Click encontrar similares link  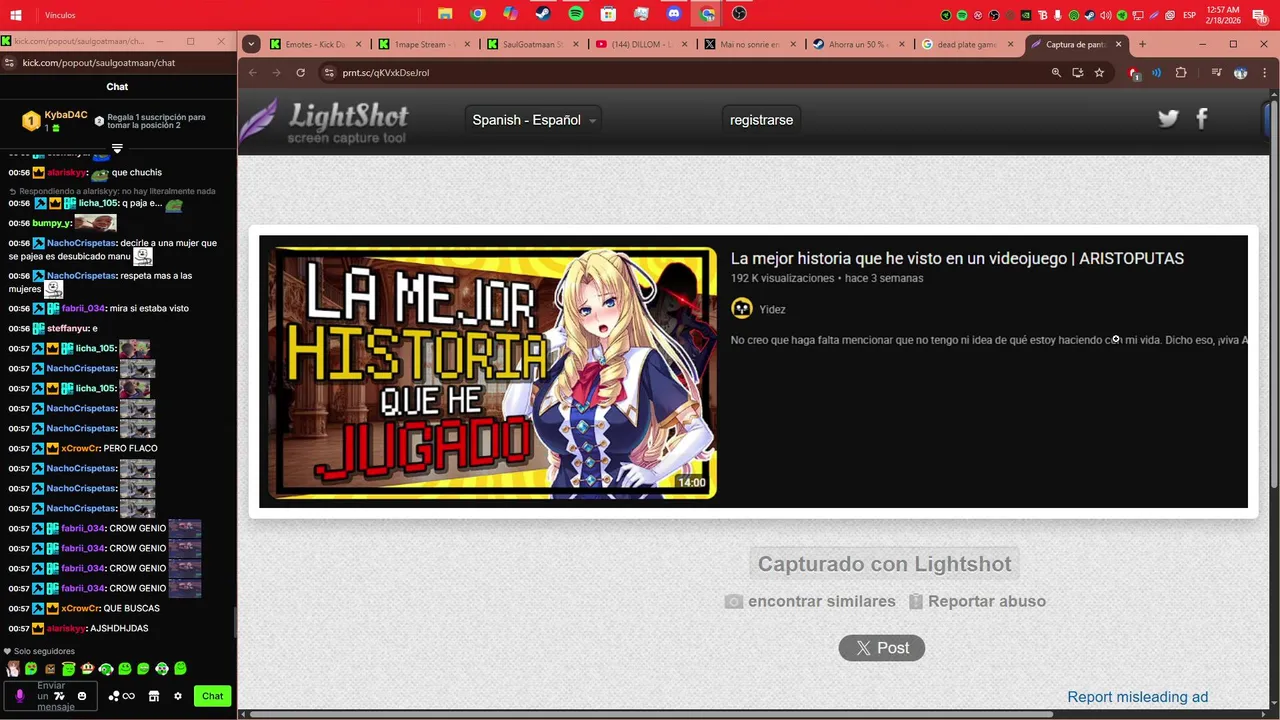click(x=810, y=601)
